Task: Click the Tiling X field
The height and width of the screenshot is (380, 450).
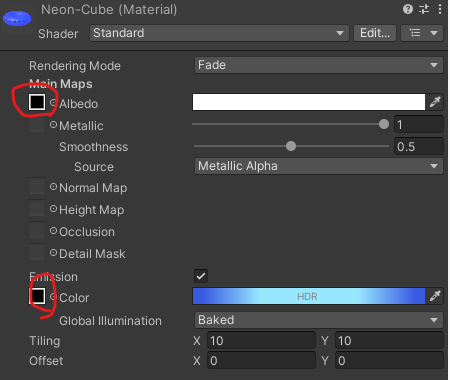Action: point(261,340)
